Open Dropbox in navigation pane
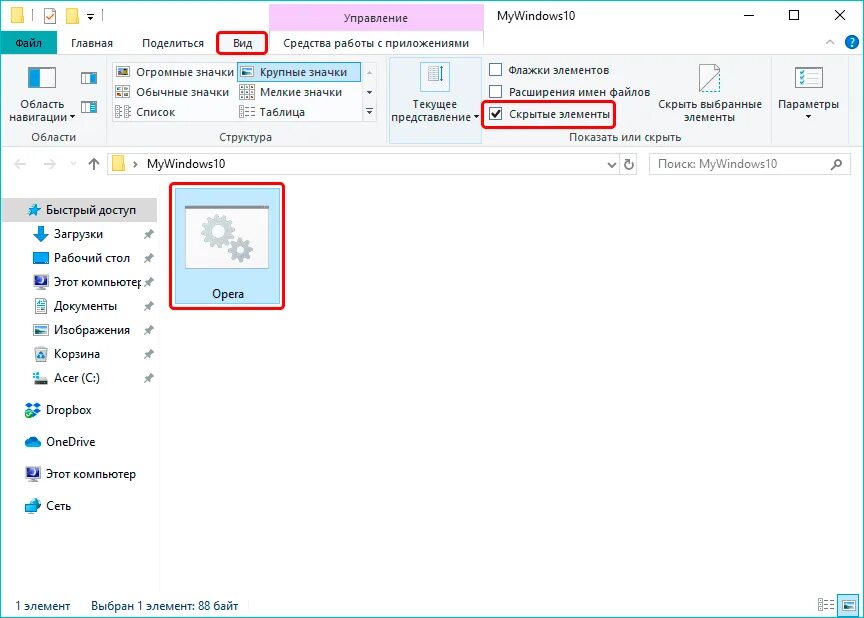The height and width of the screenshot is (618, 864). (x=68, y=410)
